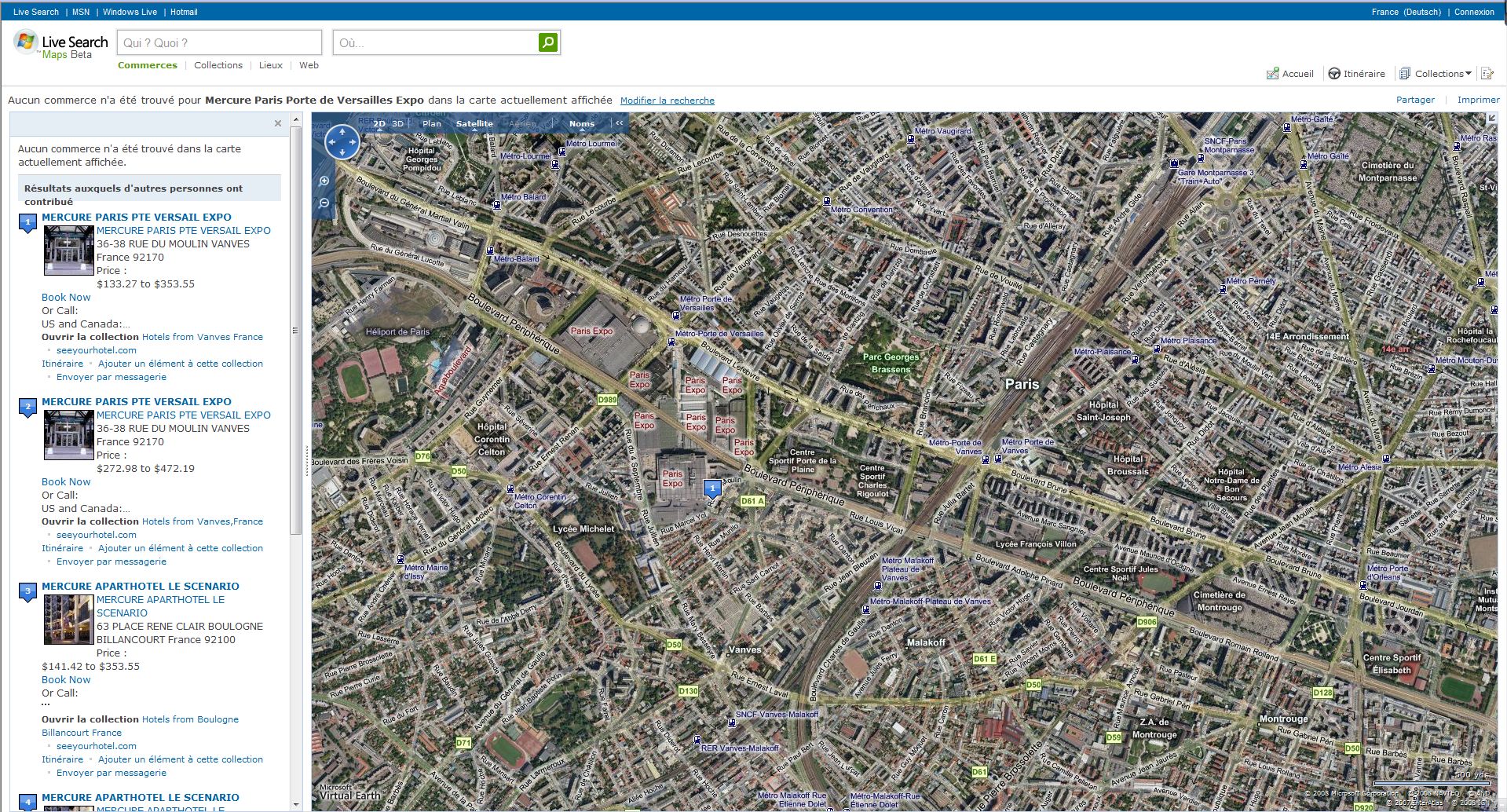Click seeyourhotel.com under the second result
Screen dimensions: 1507x812
click(x=97, y=535)
